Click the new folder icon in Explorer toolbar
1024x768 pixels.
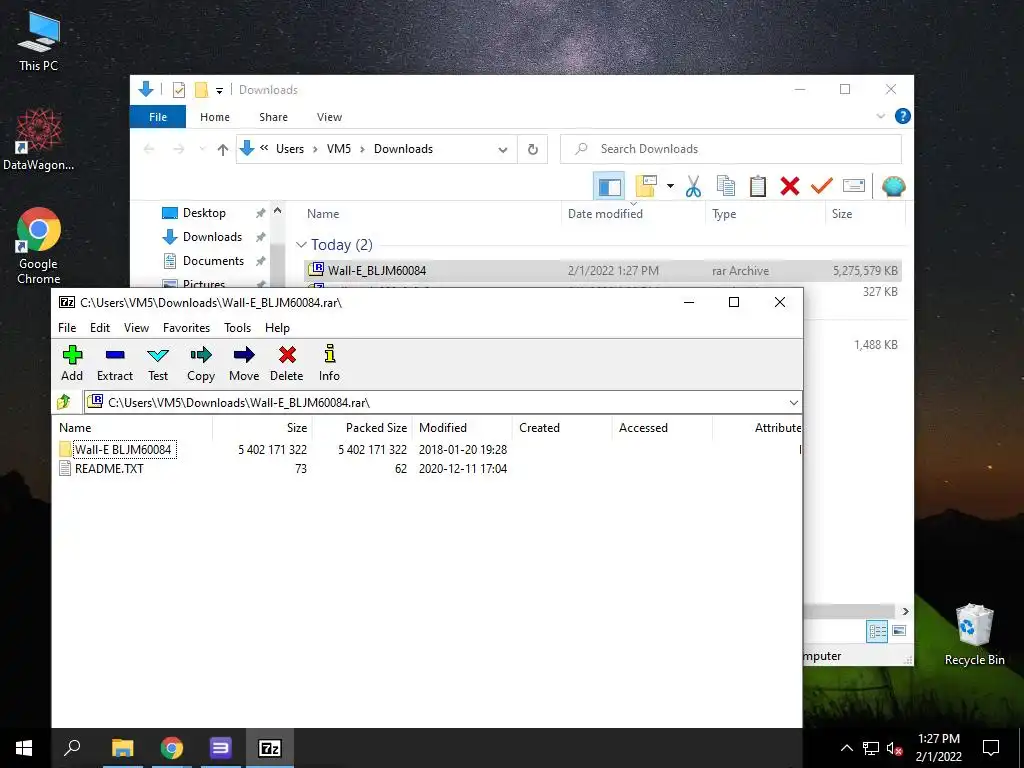click(x=646, y=186)
